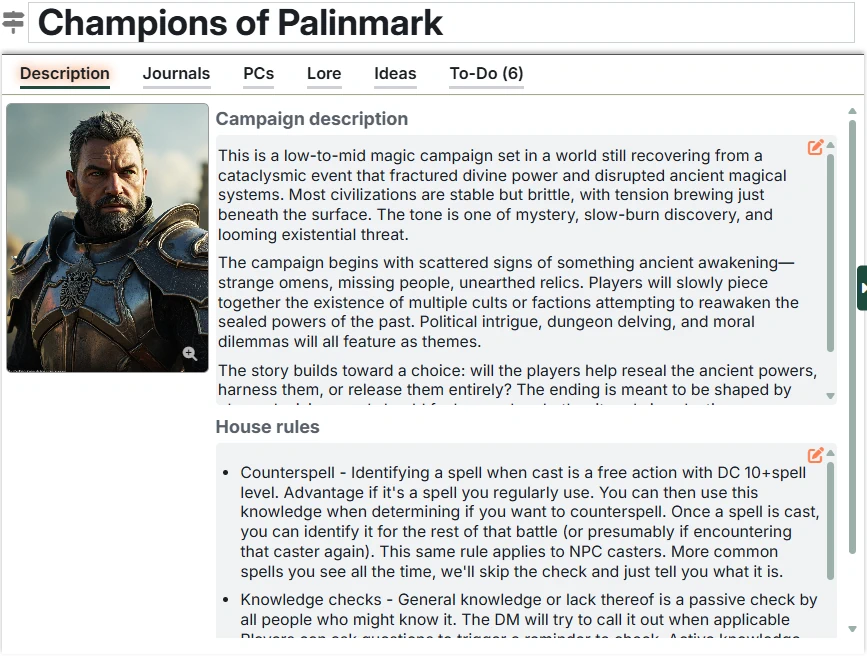Edit the House rules section
This screenshot has height=656, width=867.
(815, 456)
